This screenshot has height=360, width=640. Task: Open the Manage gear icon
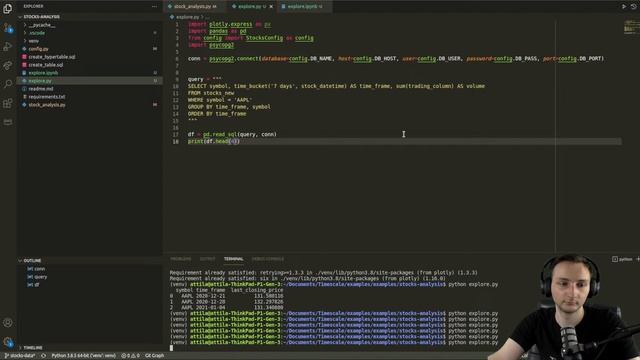7,342
